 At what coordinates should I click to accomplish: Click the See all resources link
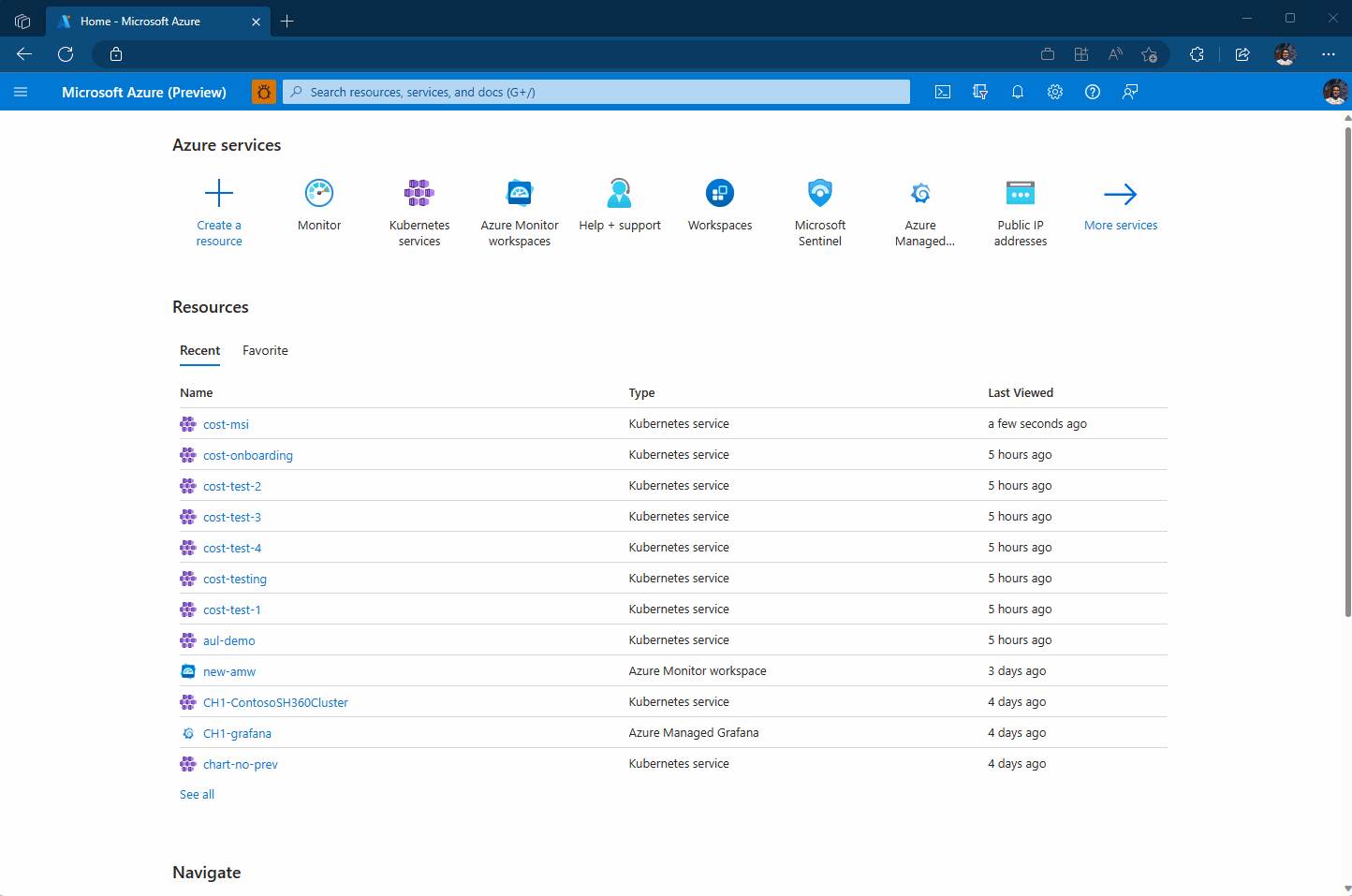[197, 795]
